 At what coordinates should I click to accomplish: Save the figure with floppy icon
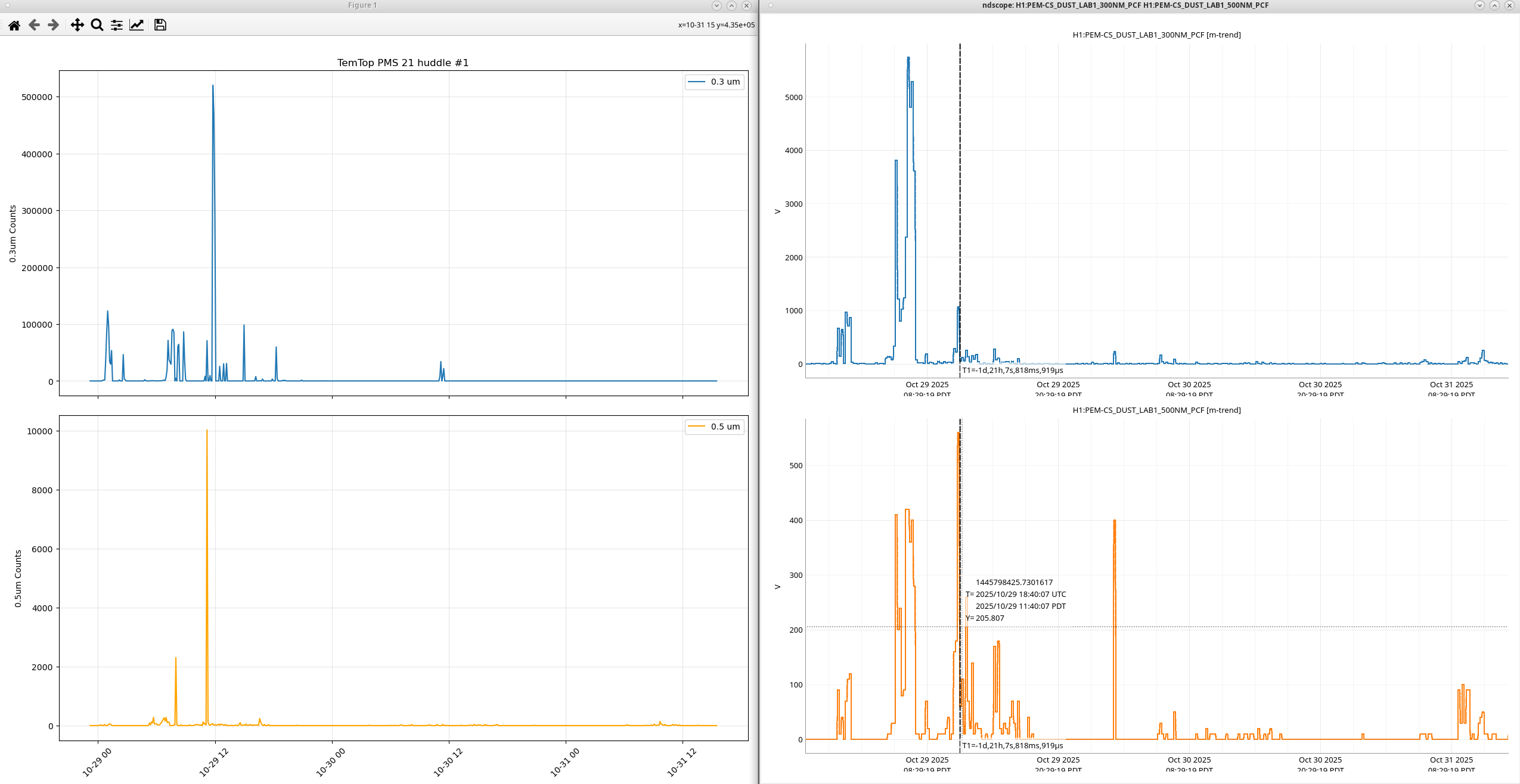pos(160,25)
